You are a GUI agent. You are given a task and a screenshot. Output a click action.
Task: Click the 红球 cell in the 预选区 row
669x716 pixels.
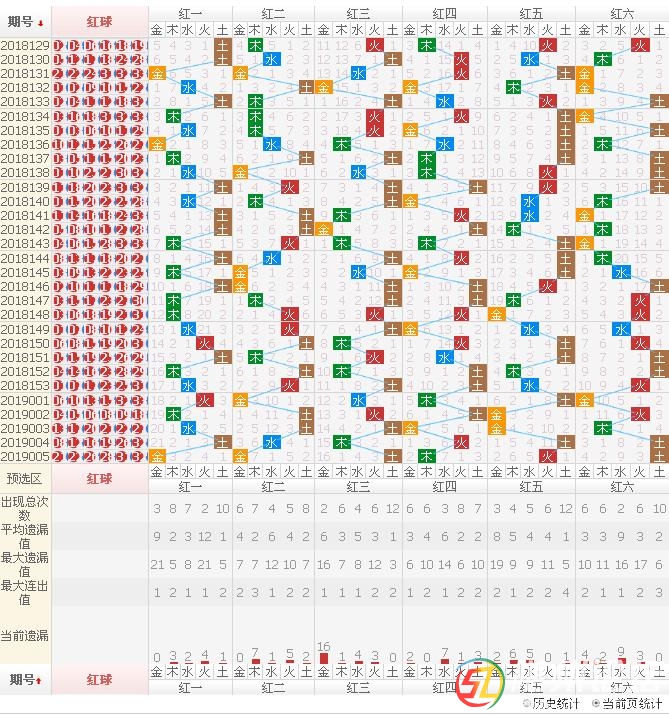pyautogui.click(x=99, y=479)
